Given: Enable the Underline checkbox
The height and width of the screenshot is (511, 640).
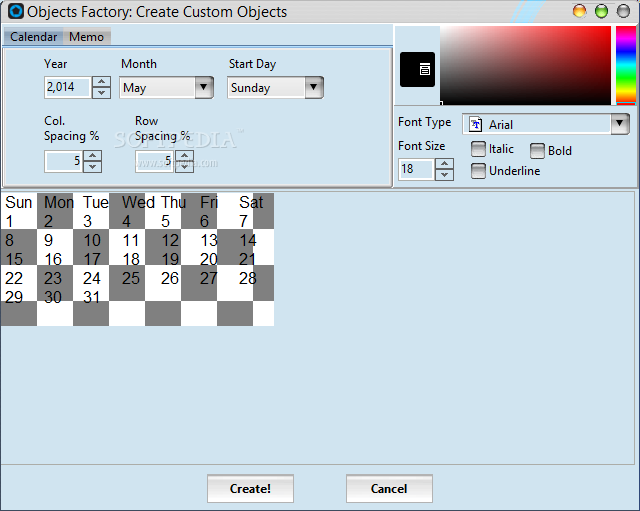Looking at the screenshot, I should 478,171.
